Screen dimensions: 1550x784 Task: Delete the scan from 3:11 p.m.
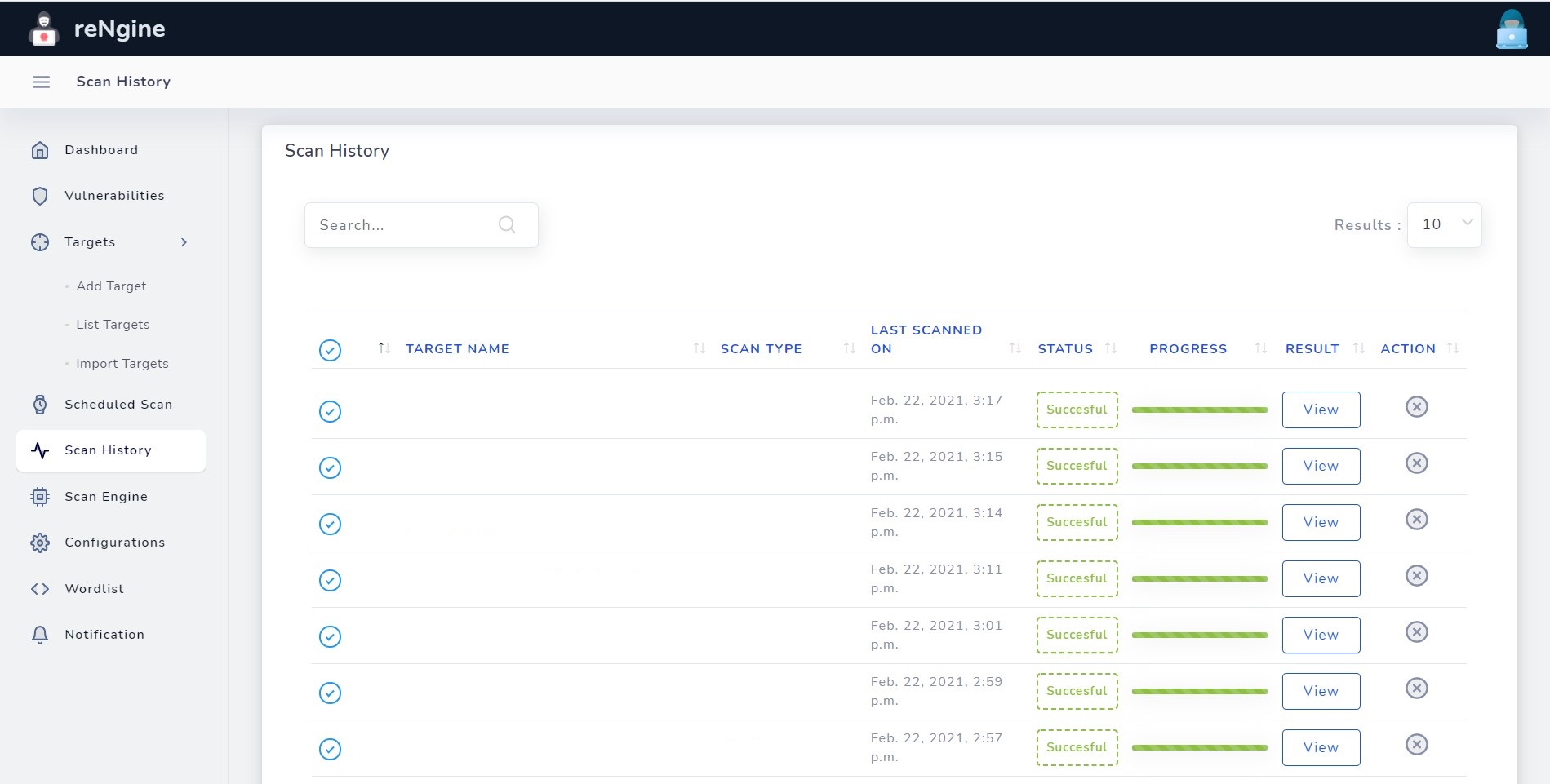[1417, 575]
